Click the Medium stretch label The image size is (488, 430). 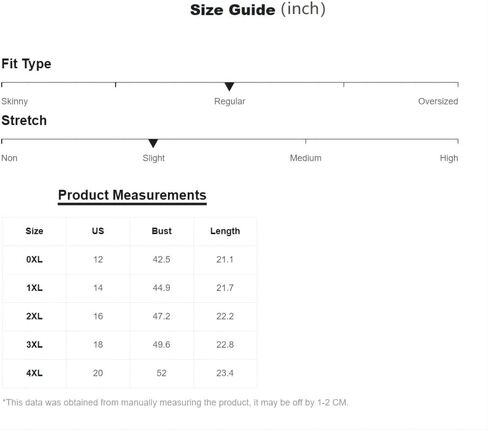306,158
